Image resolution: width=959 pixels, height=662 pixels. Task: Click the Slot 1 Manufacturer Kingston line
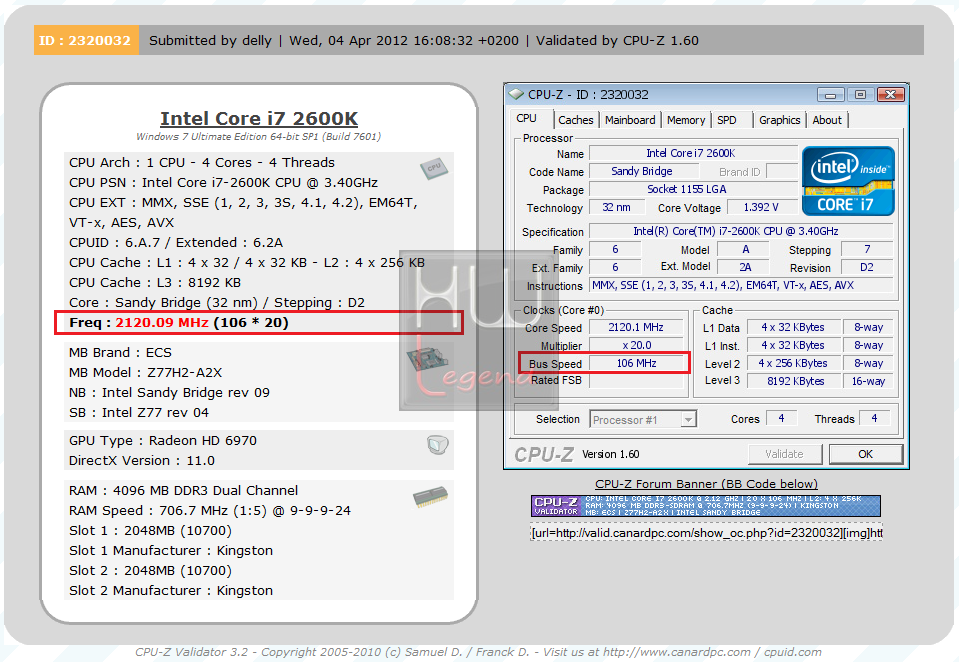171,551
